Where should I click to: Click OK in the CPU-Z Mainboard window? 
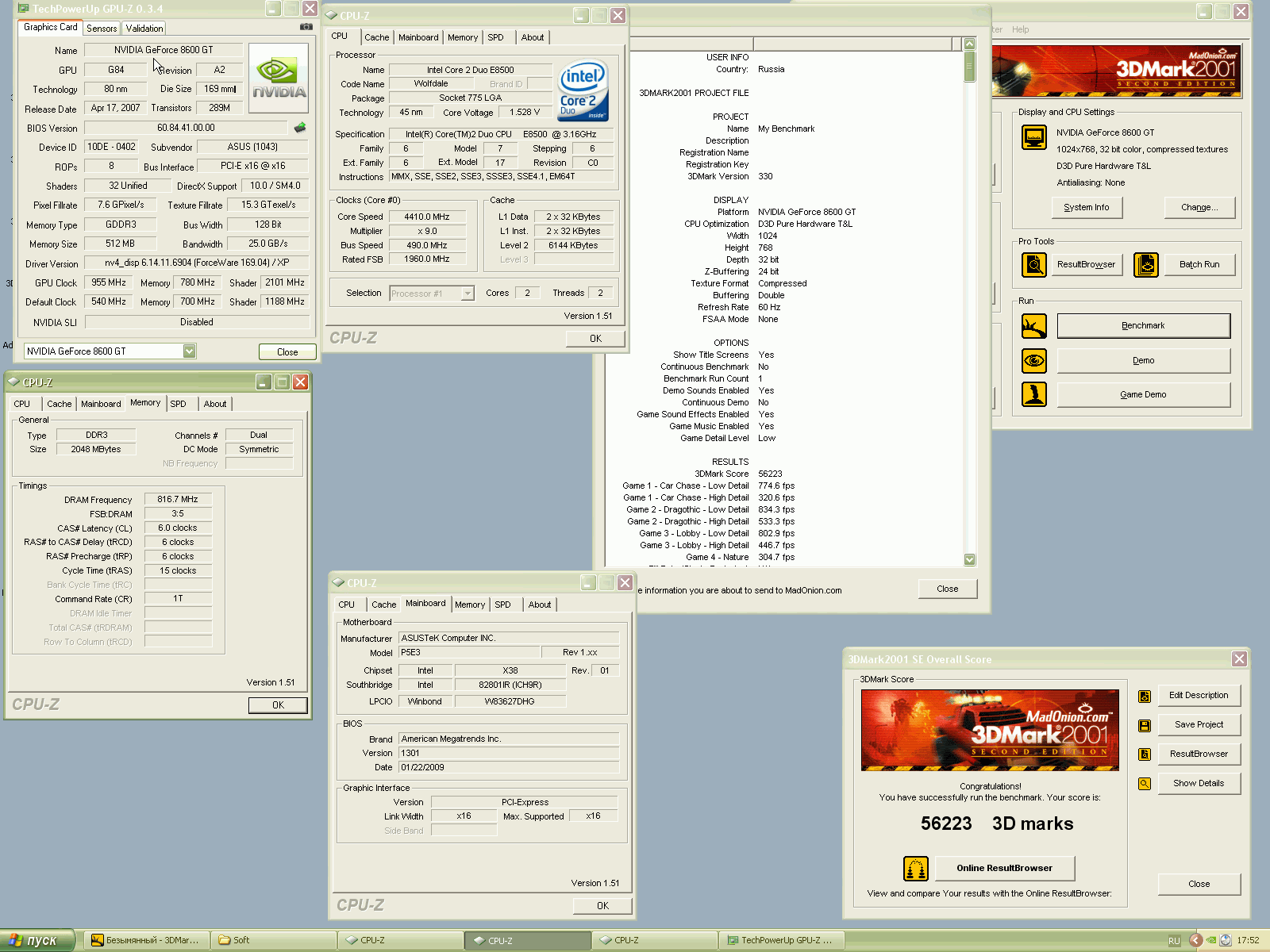[x=602, y=906]
